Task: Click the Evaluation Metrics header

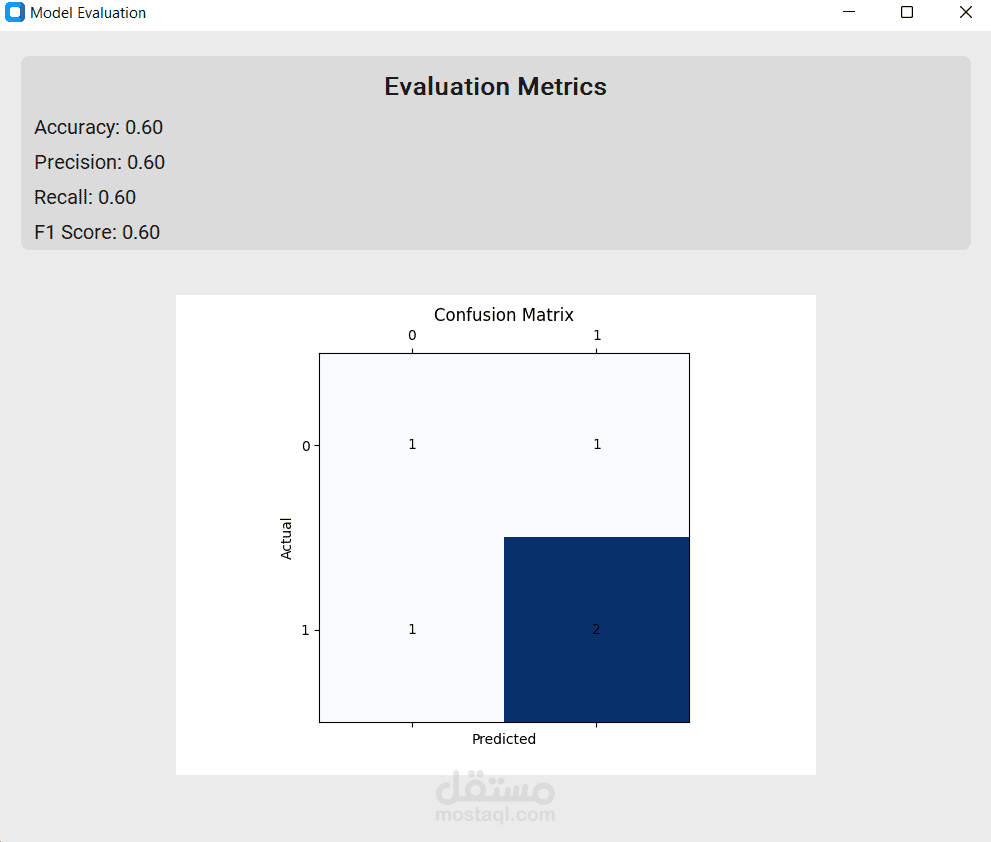Action: (495, 86)
